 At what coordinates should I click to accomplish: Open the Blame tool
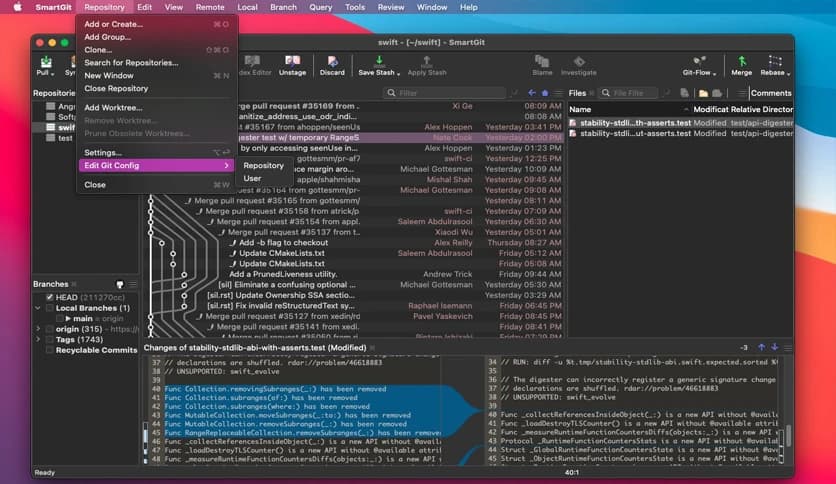click(x=542, y=66)
